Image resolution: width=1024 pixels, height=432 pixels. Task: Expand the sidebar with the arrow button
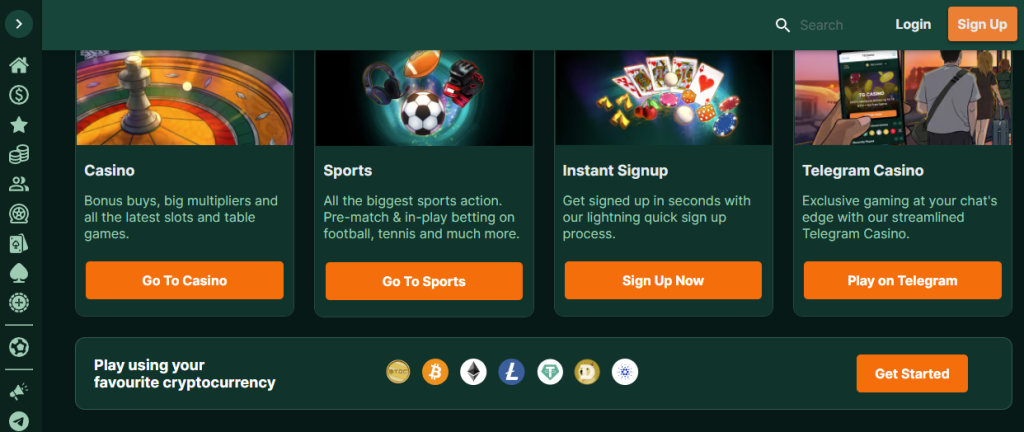(19, 24)
